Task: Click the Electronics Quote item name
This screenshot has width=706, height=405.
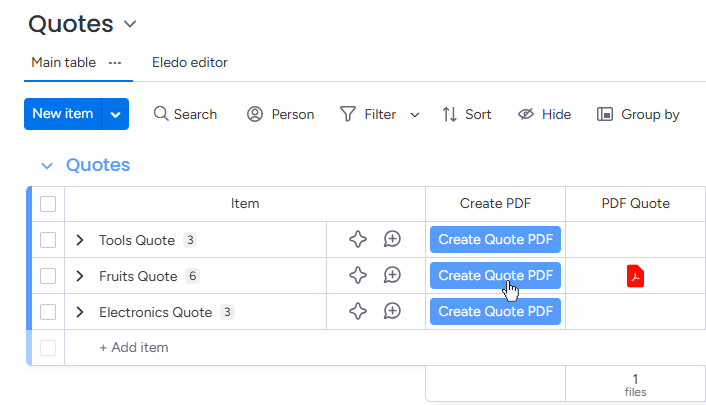Action: point(155,312)
